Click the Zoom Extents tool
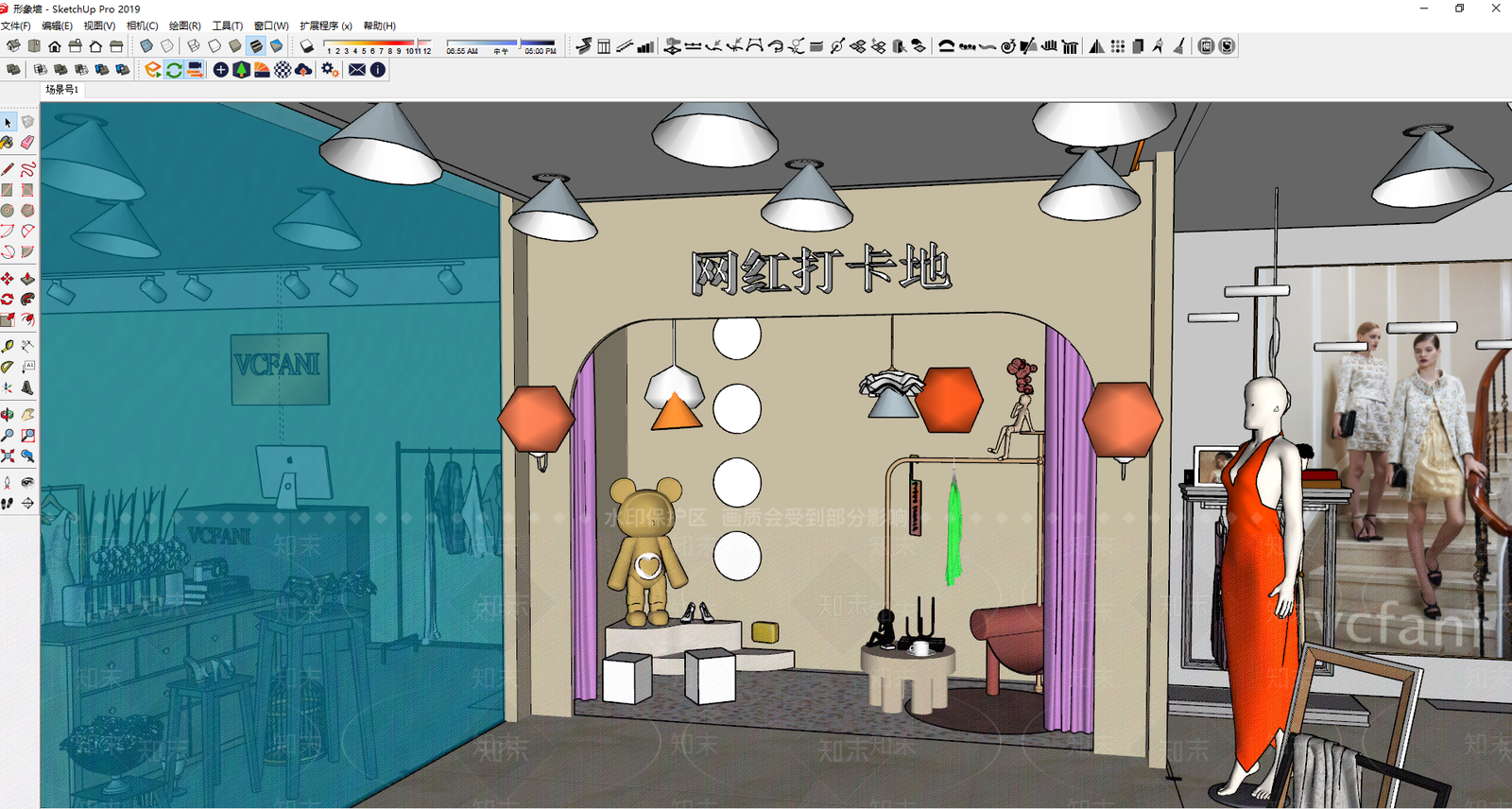The height and width of the screenshot is (809, 1512). pyautogui.click(x=8, y=456)
